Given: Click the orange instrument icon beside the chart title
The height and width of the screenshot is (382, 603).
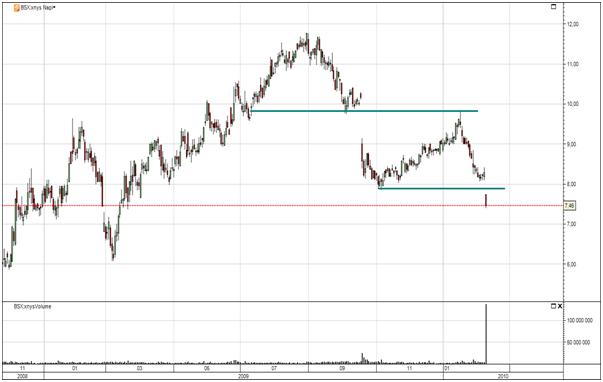Looking at the screenshot, I should tap(17, 8).
